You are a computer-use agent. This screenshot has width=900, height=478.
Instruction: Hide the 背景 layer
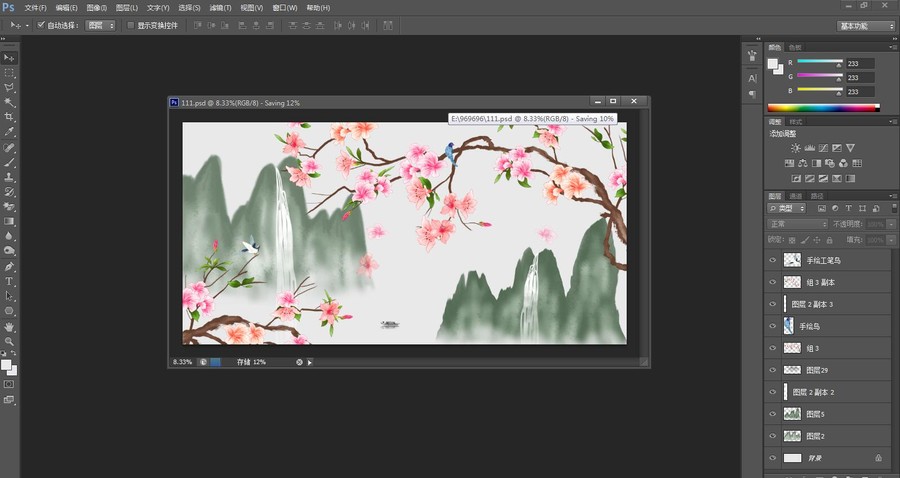pos(773,458)
